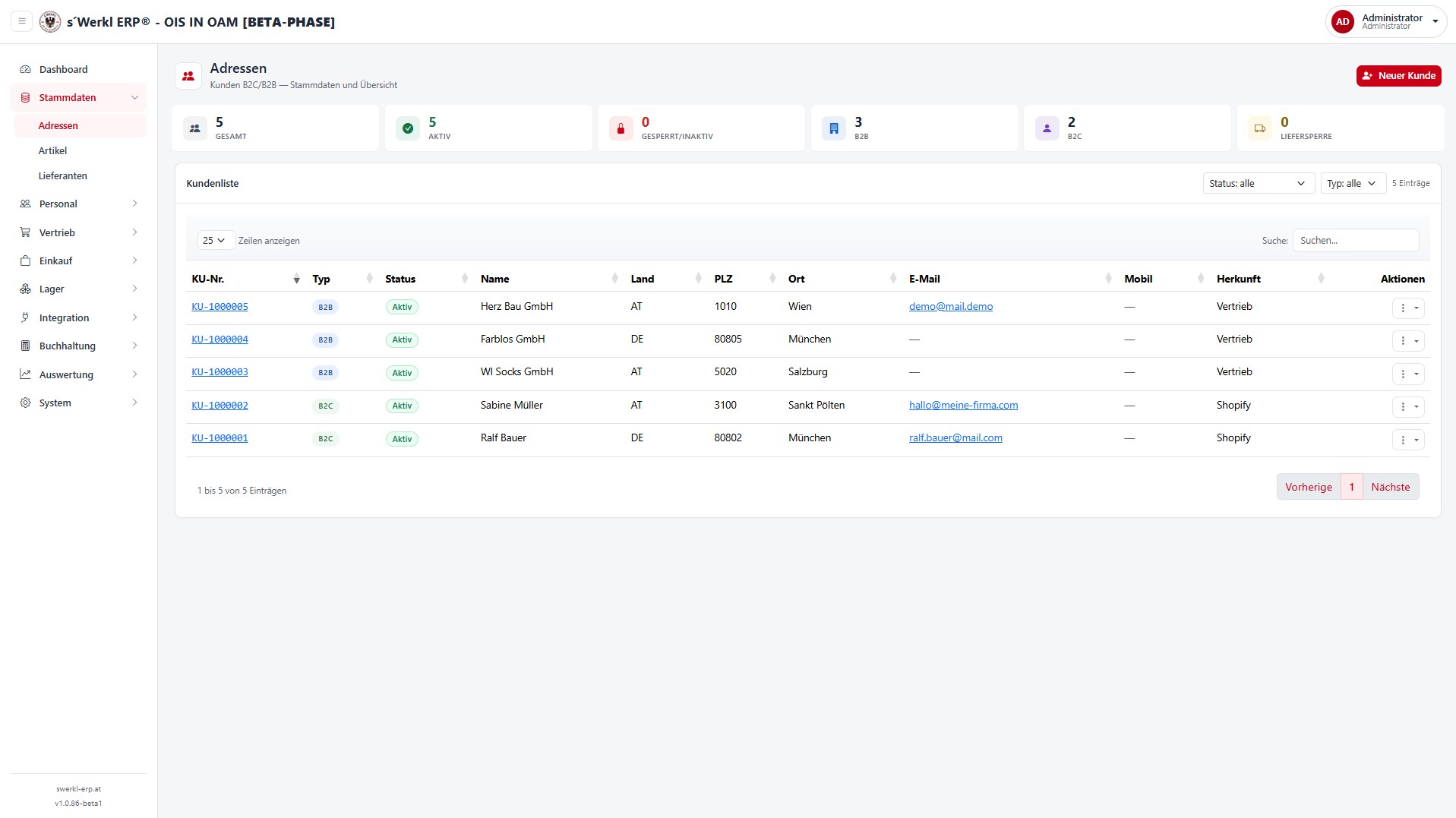Open actions menu for WI Socks GmbH
This screenshot has height=818, width=1456.
1408,373
